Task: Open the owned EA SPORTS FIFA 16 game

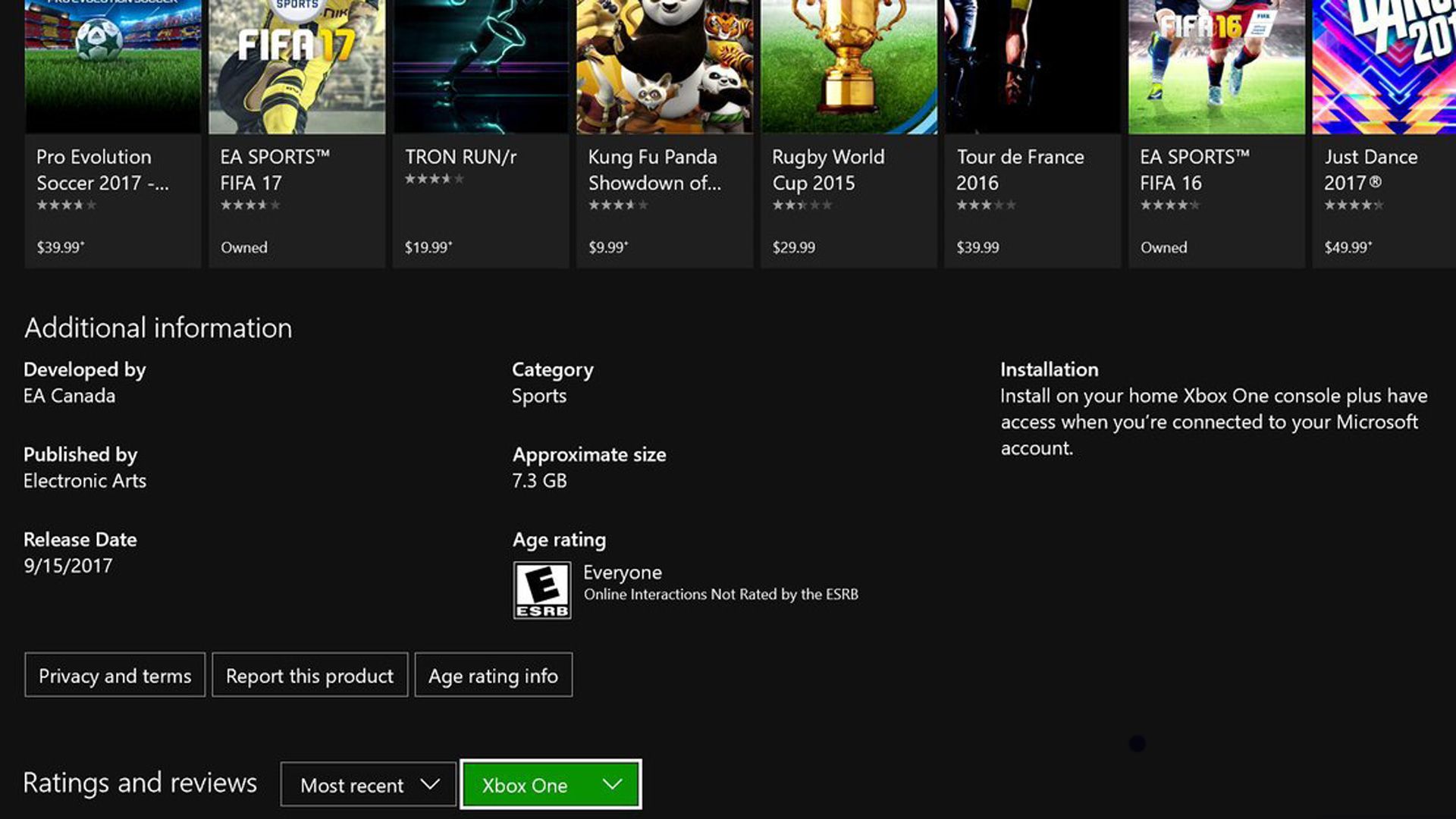Action: point(1216,64)
